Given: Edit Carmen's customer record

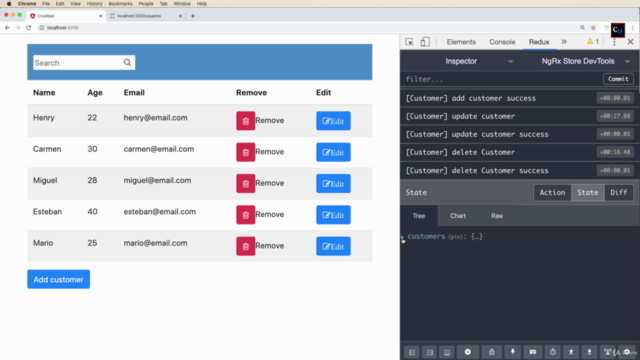Looking at the screenshot, I should [333, 152].
